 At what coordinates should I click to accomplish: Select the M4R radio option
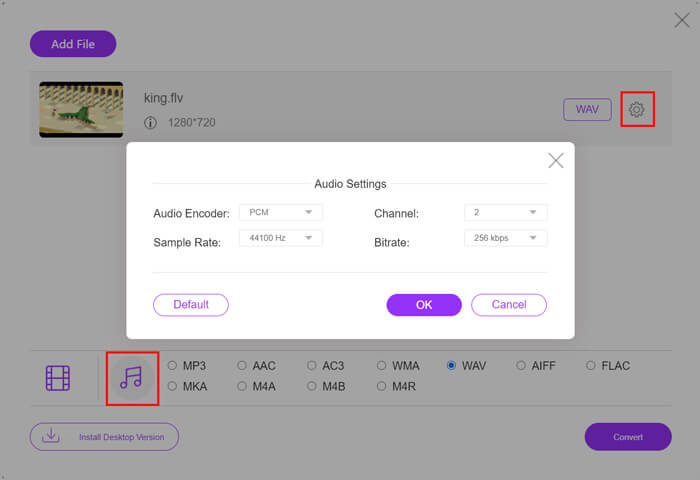click(381, 386)
